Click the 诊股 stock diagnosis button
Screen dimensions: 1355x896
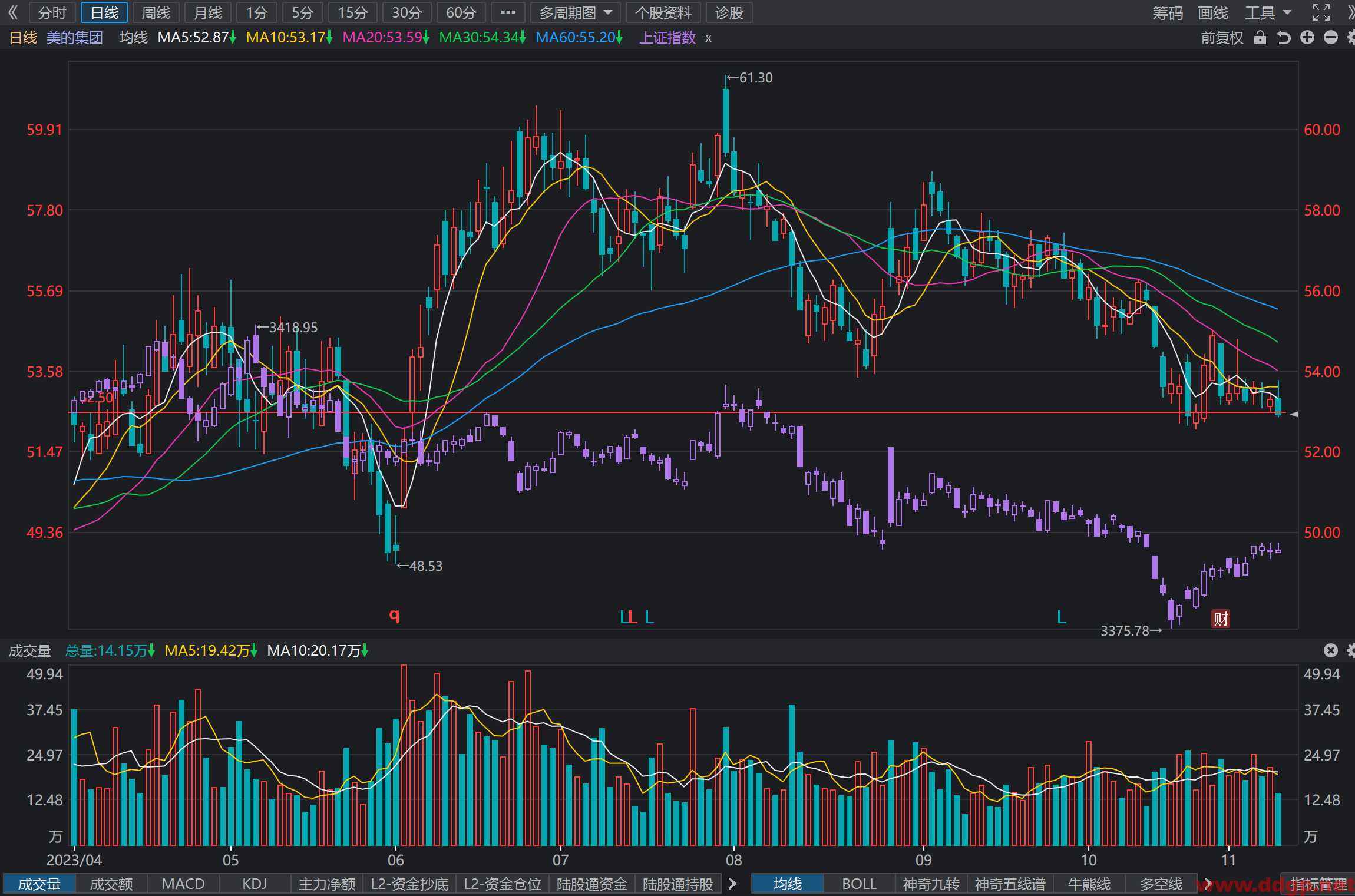[729, 12]
